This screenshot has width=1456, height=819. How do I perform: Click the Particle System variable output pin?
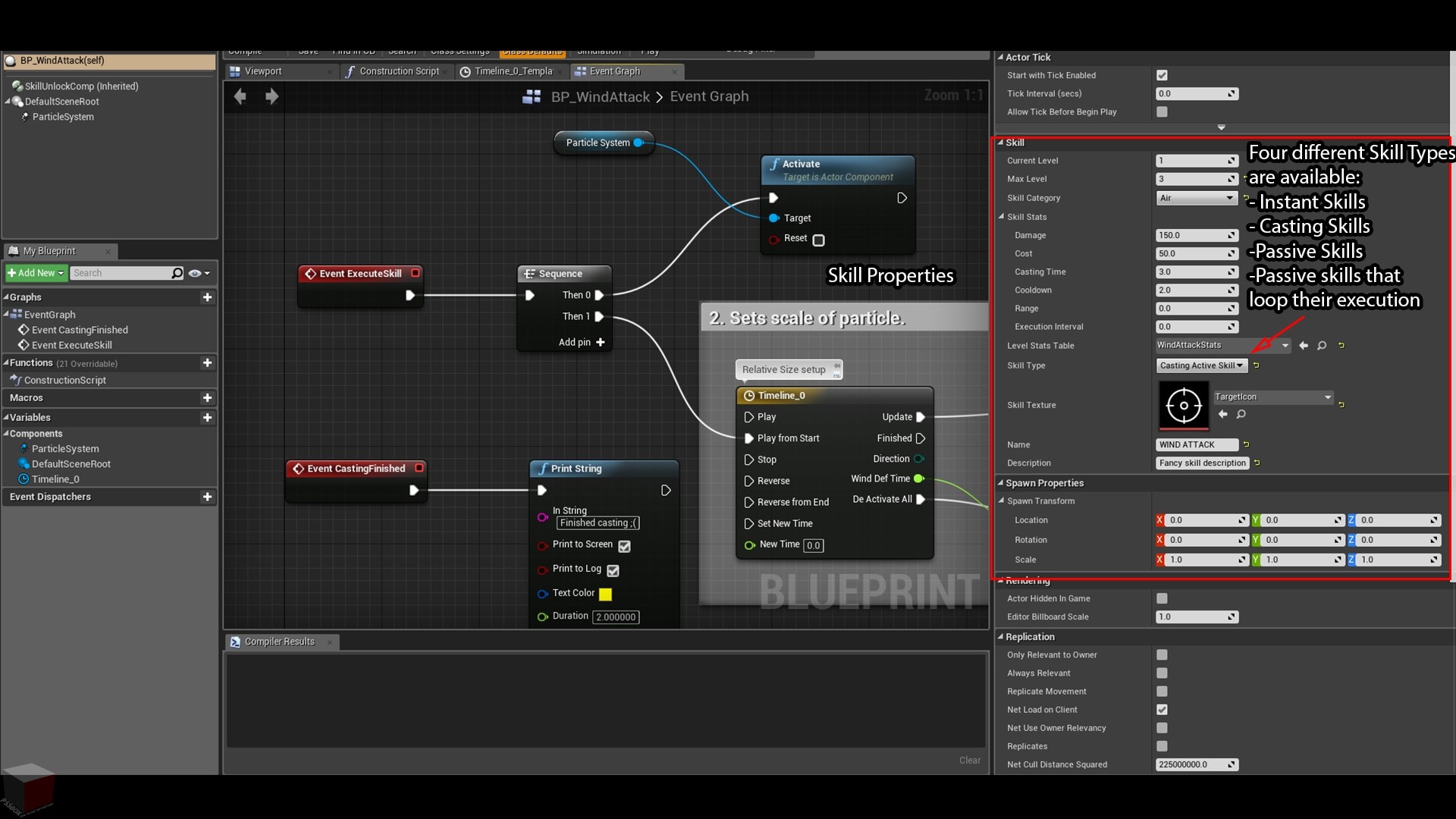pyautogui.click(x=639, y=143)
